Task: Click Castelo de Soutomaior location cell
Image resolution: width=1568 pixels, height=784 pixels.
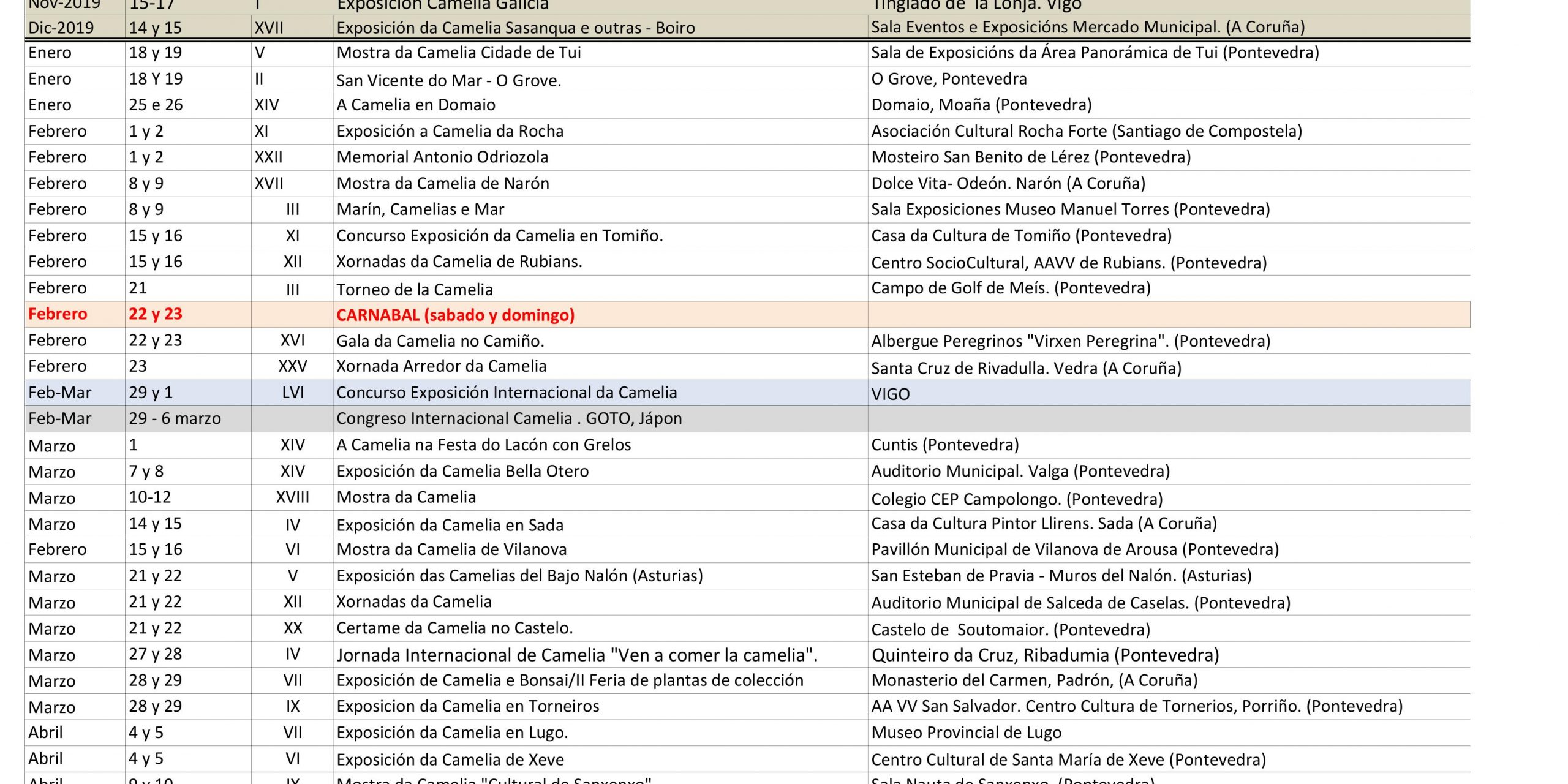Action: (x=1011, y=630)
